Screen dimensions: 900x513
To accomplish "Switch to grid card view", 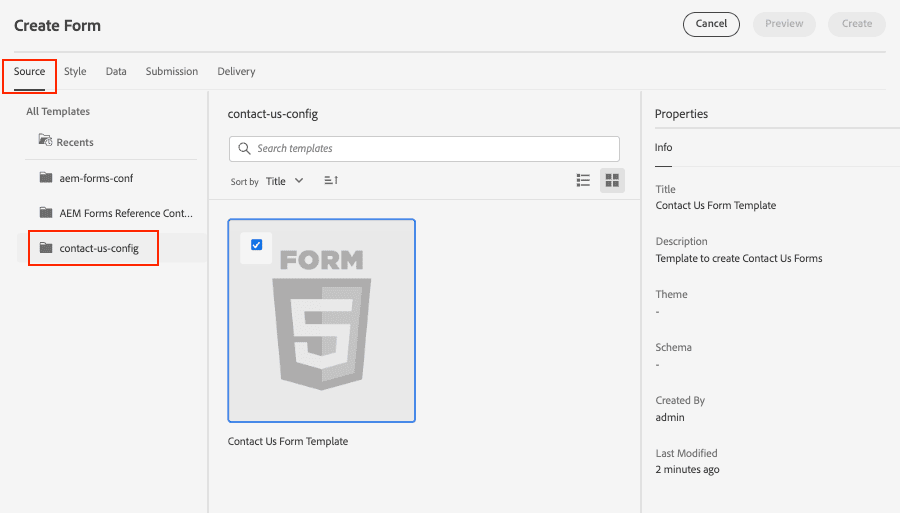I will [x=612, y=181].
